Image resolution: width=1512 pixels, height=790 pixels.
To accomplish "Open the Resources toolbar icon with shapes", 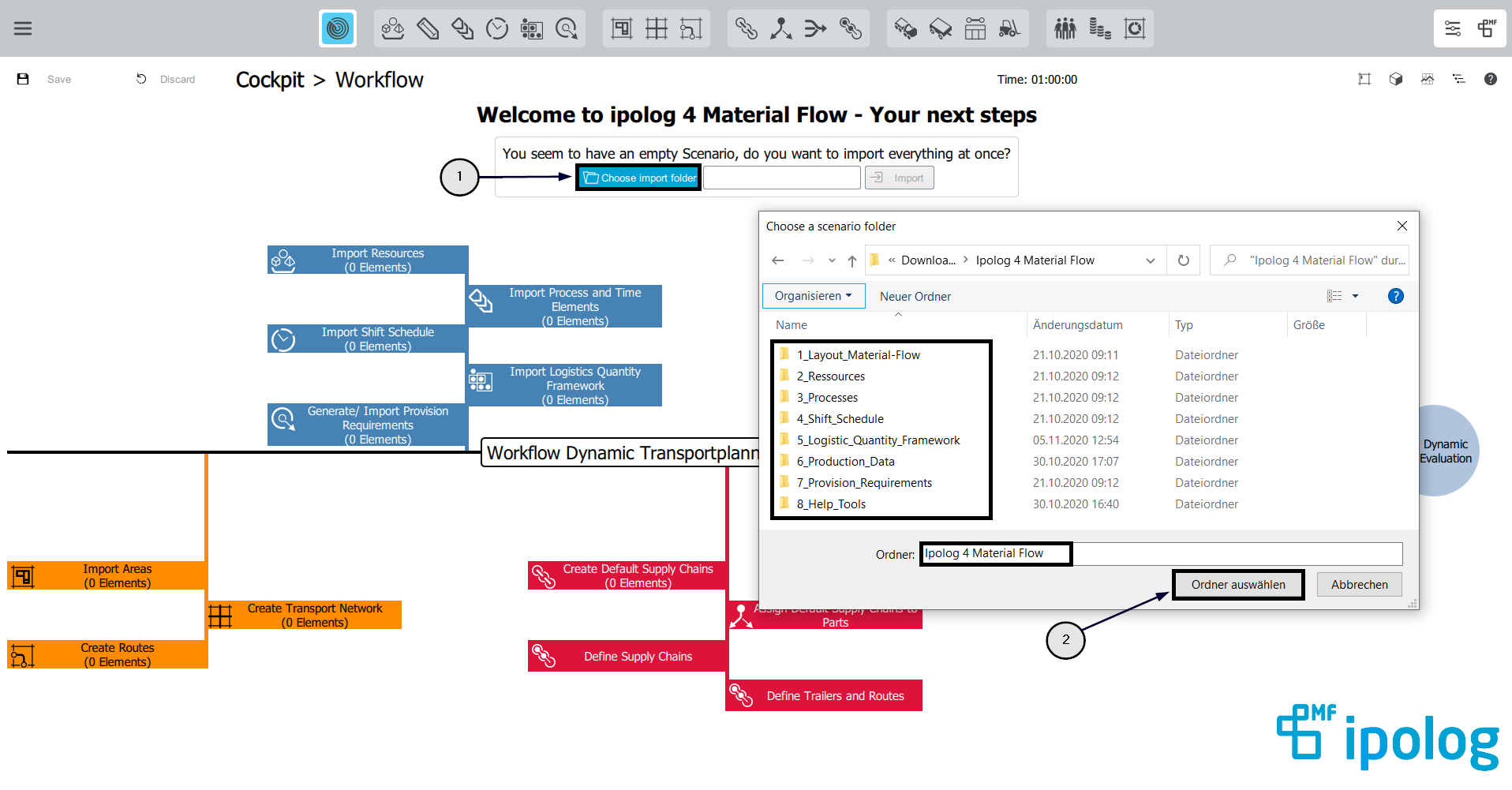I will 393,29.
